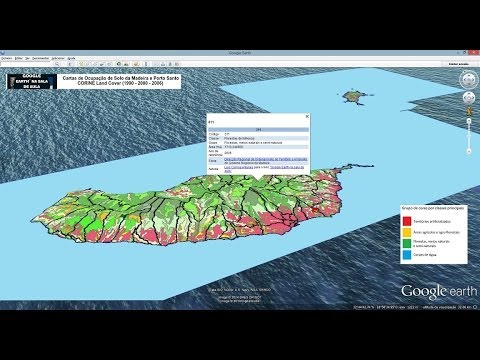
Task: Select the Add Polygon tool
Action: point(88,64)
